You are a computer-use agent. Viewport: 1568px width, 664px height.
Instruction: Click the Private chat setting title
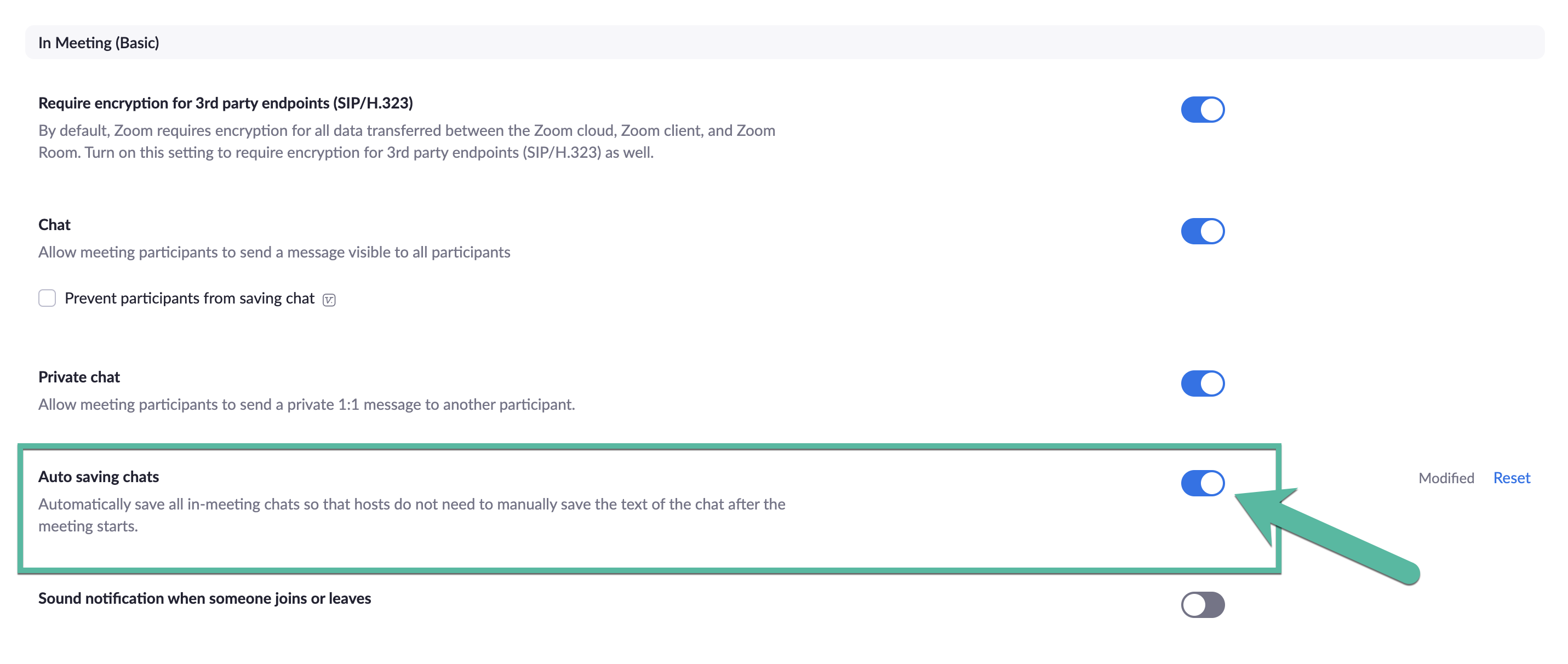[x=79, y=377]
